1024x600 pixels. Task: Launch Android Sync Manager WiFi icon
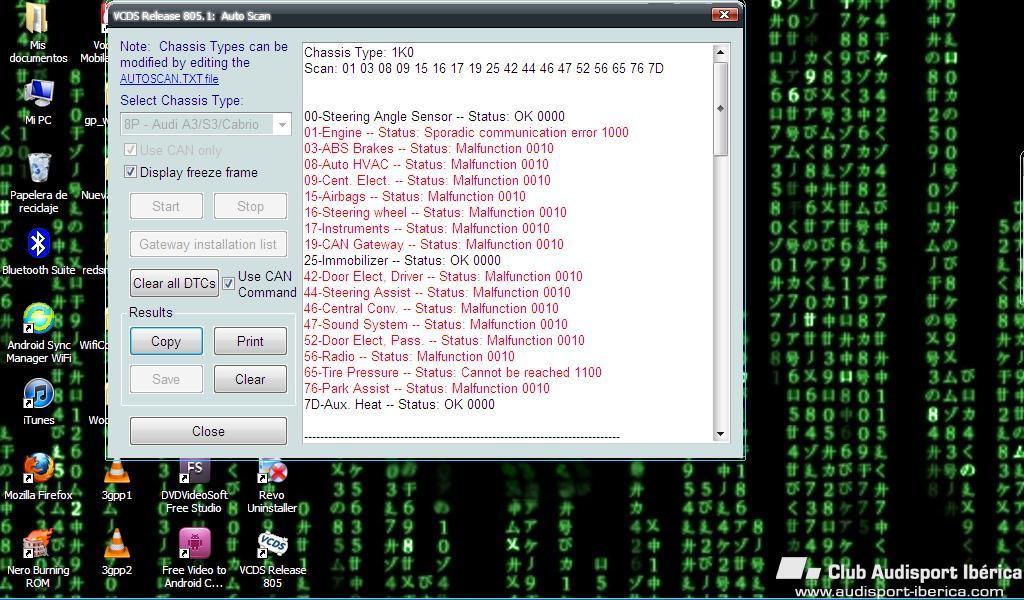[x=39, y=319]
